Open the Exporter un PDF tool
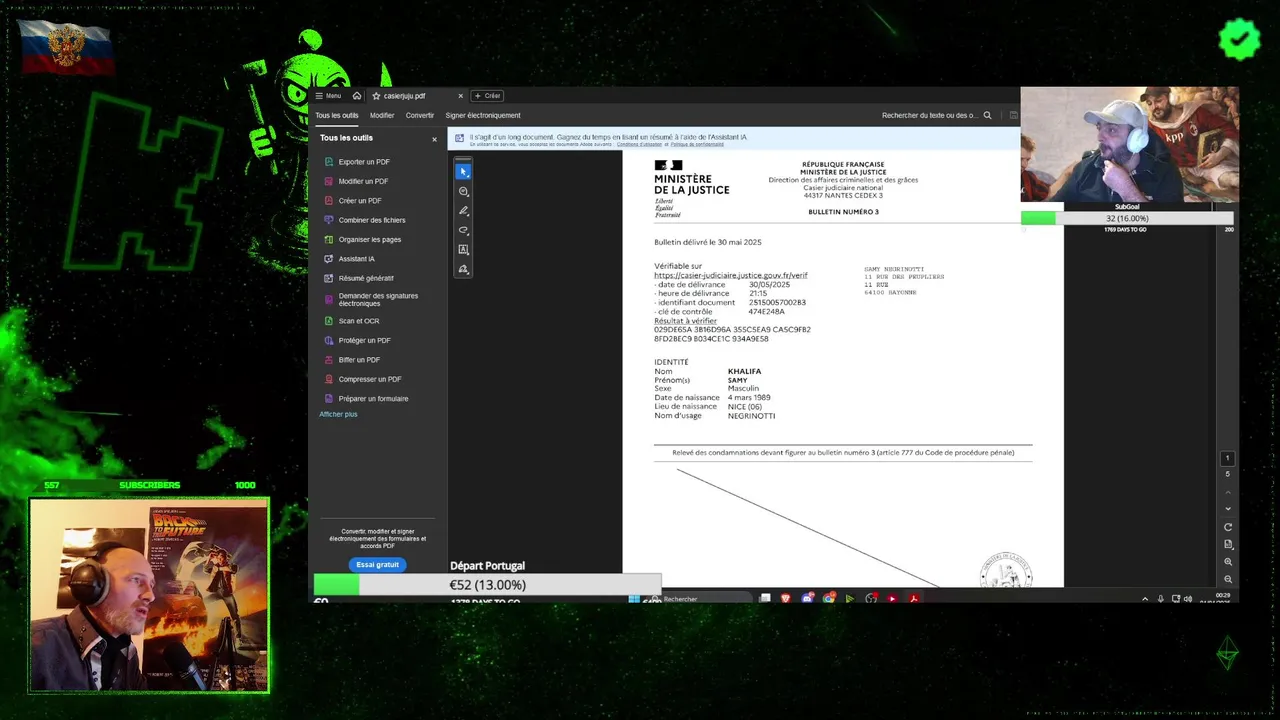Screen dimensions: 1280x720 364,162
